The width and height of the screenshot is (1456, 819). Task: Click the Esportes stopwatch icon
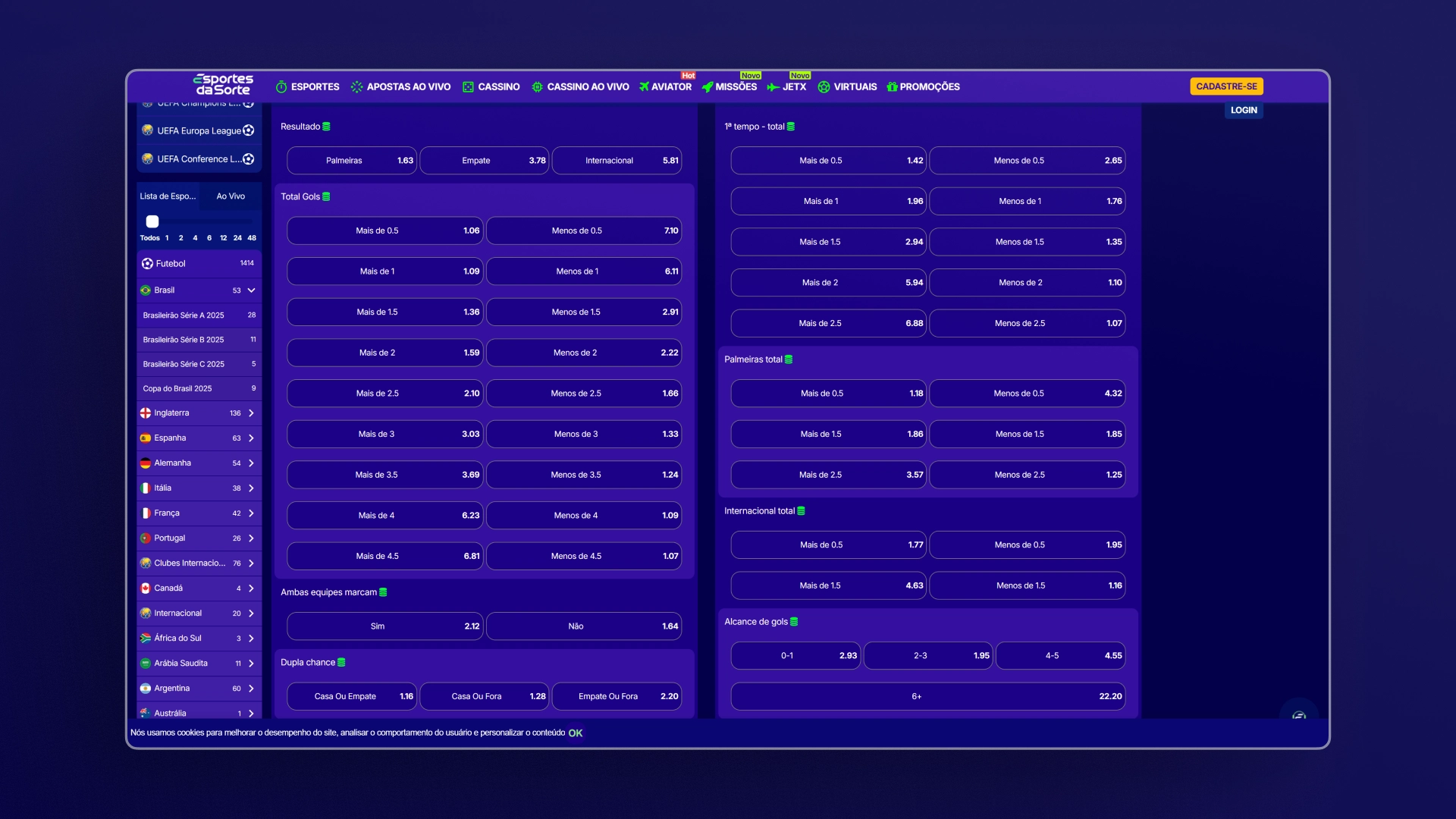click(281, 87)
